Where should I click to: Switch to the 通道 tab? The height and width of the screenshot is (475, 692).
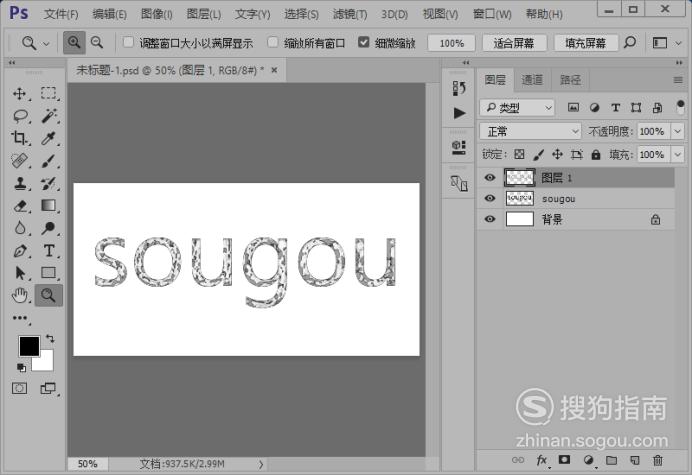tap(532, 80)
